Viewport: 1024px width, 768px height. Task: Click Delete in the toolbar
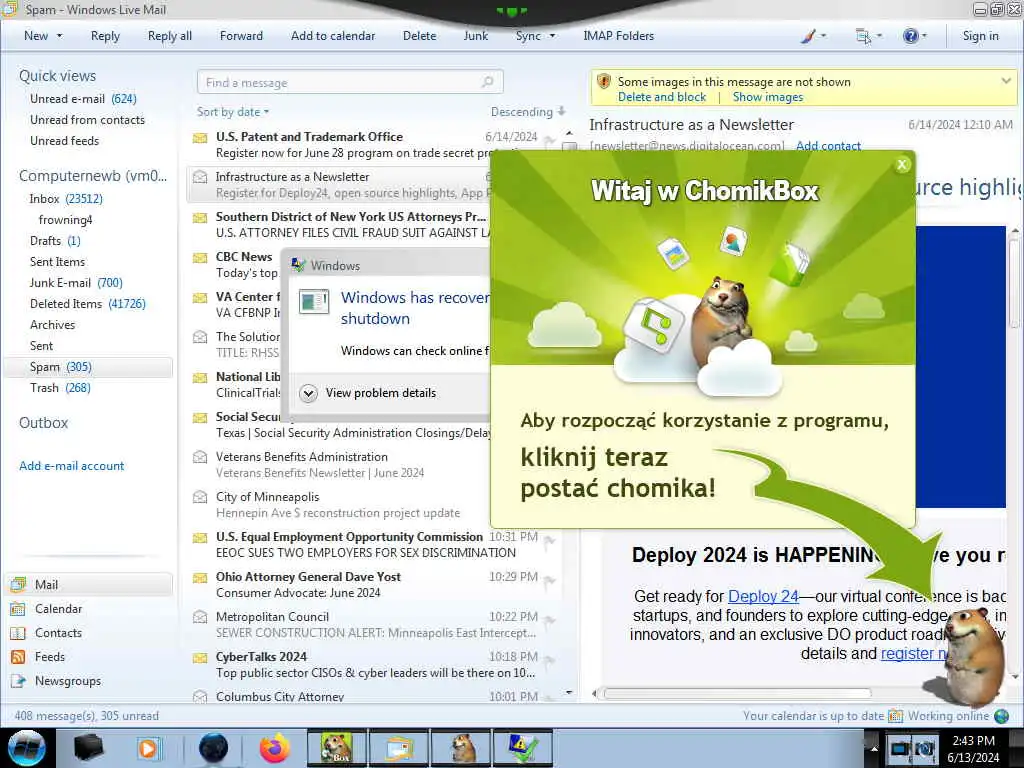419,36
